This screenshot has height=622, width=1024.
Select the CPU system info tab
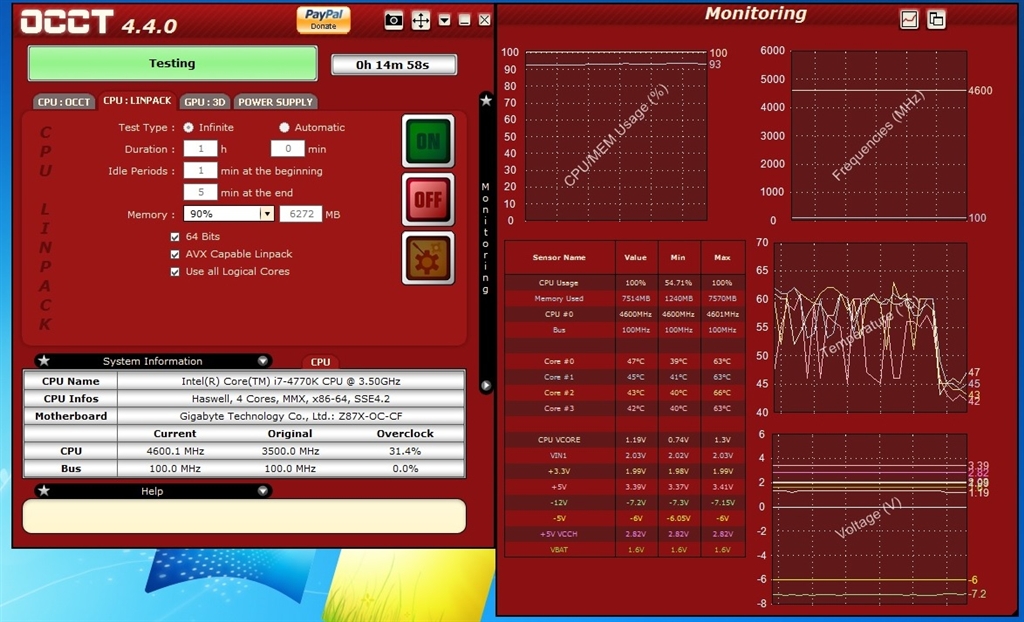coord(320,362)
